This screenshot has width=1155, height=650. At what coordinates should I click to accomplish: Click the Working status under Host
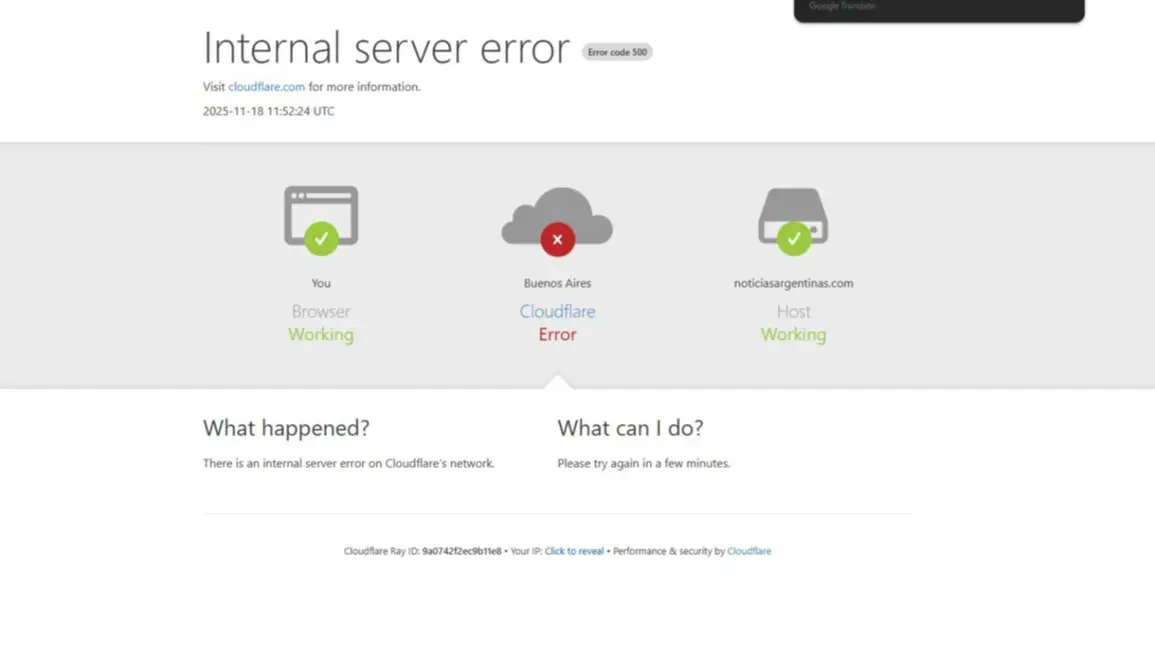pyautogui.click(x=793, y=335)
